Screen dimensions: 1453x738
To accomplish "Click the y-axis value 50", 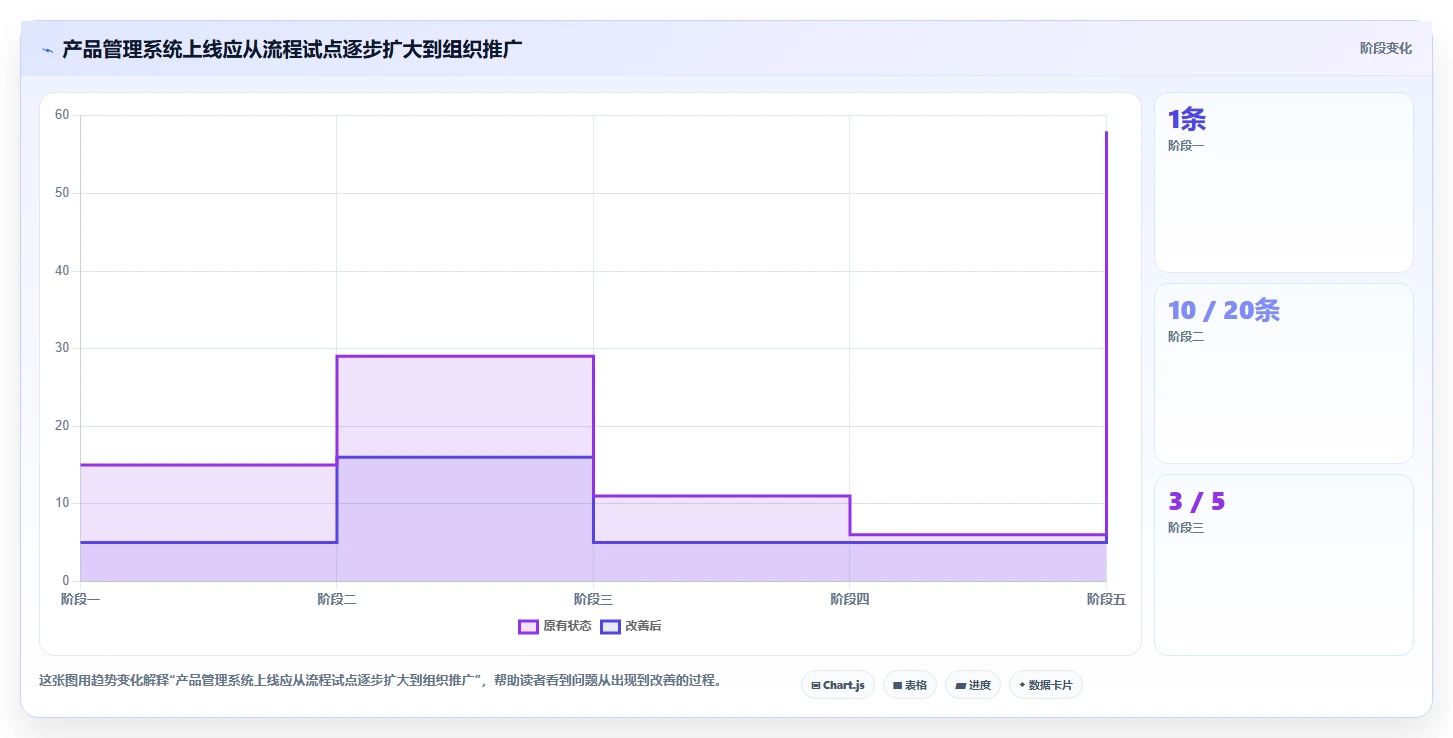I will (x=62, y=193).
